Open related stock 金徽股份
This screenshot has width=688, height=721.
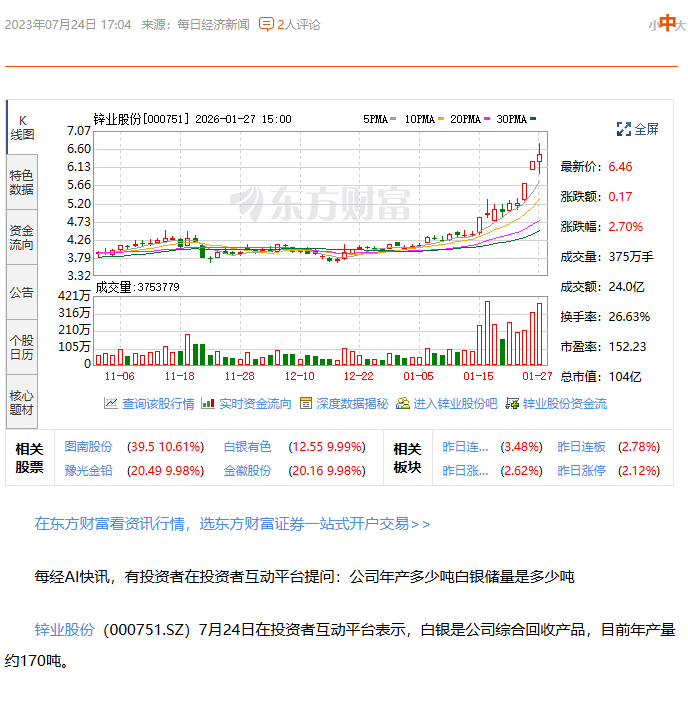[247, 470]
